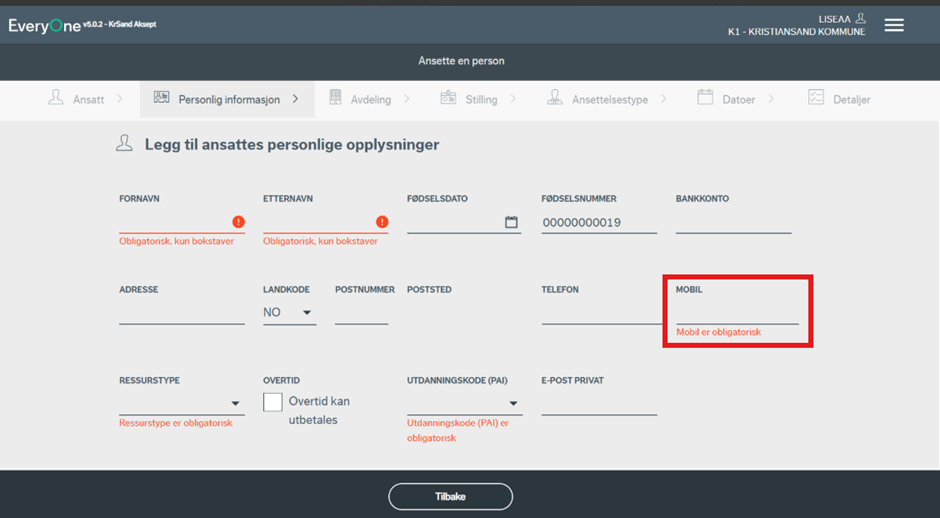940x518 pixels.
Task: Click the Detaljer checklist step icon
Action: pyautogui.click(x=816, y=98)
